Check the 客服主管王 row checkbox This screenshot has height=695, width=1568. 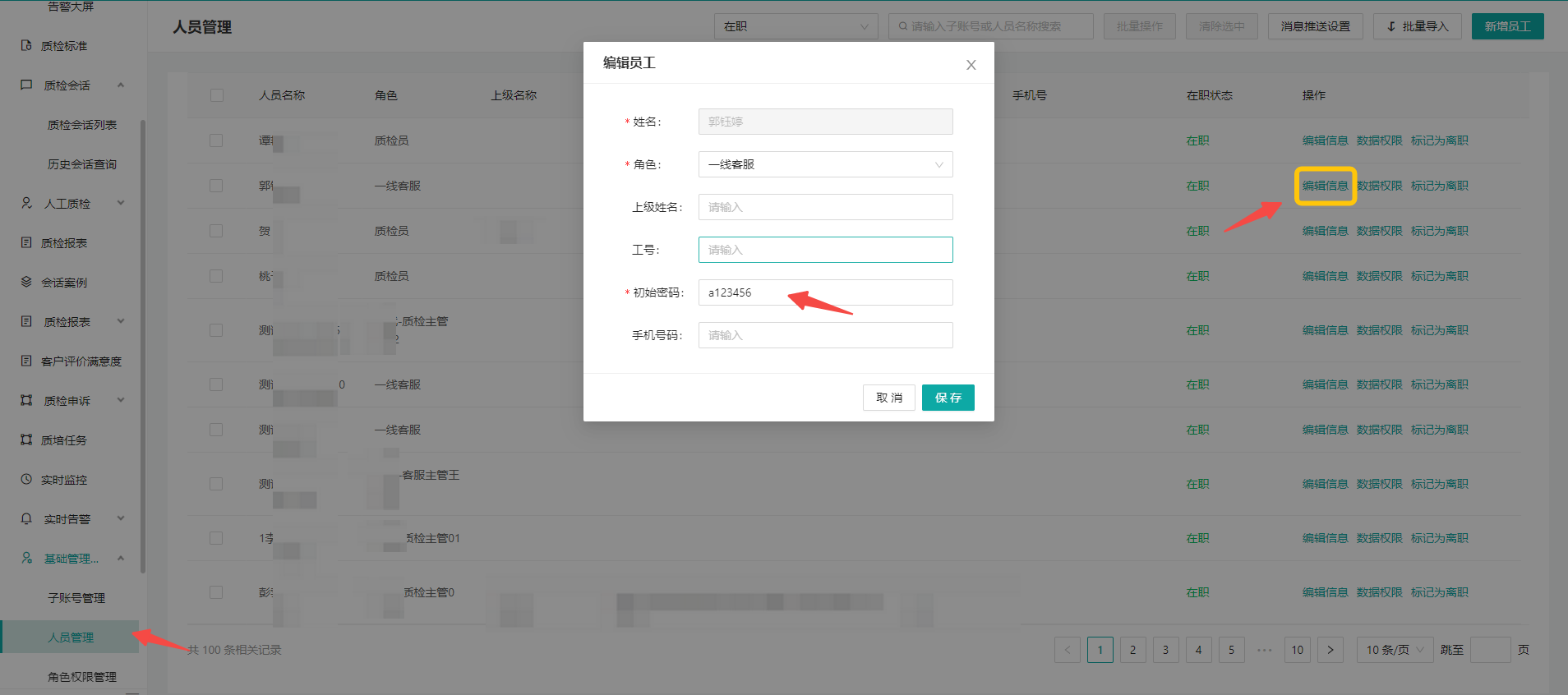coord(216,484)
